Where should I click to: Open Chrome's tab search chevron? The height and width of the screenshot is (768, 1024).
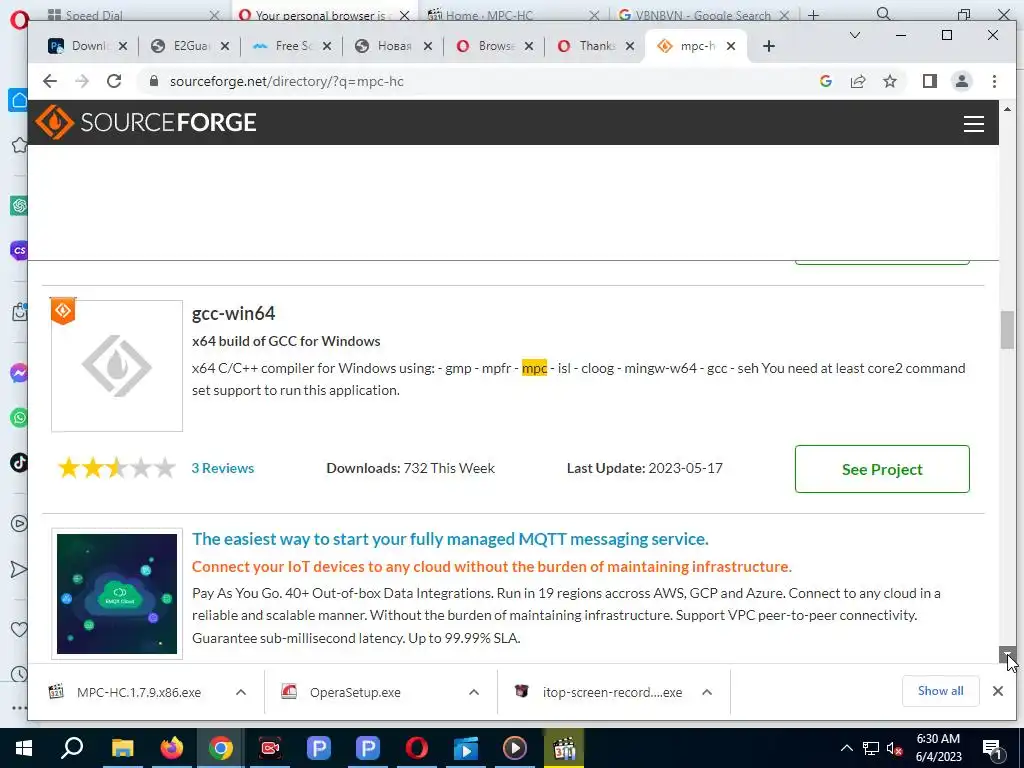pyautogui.click(x=854, y=35)
